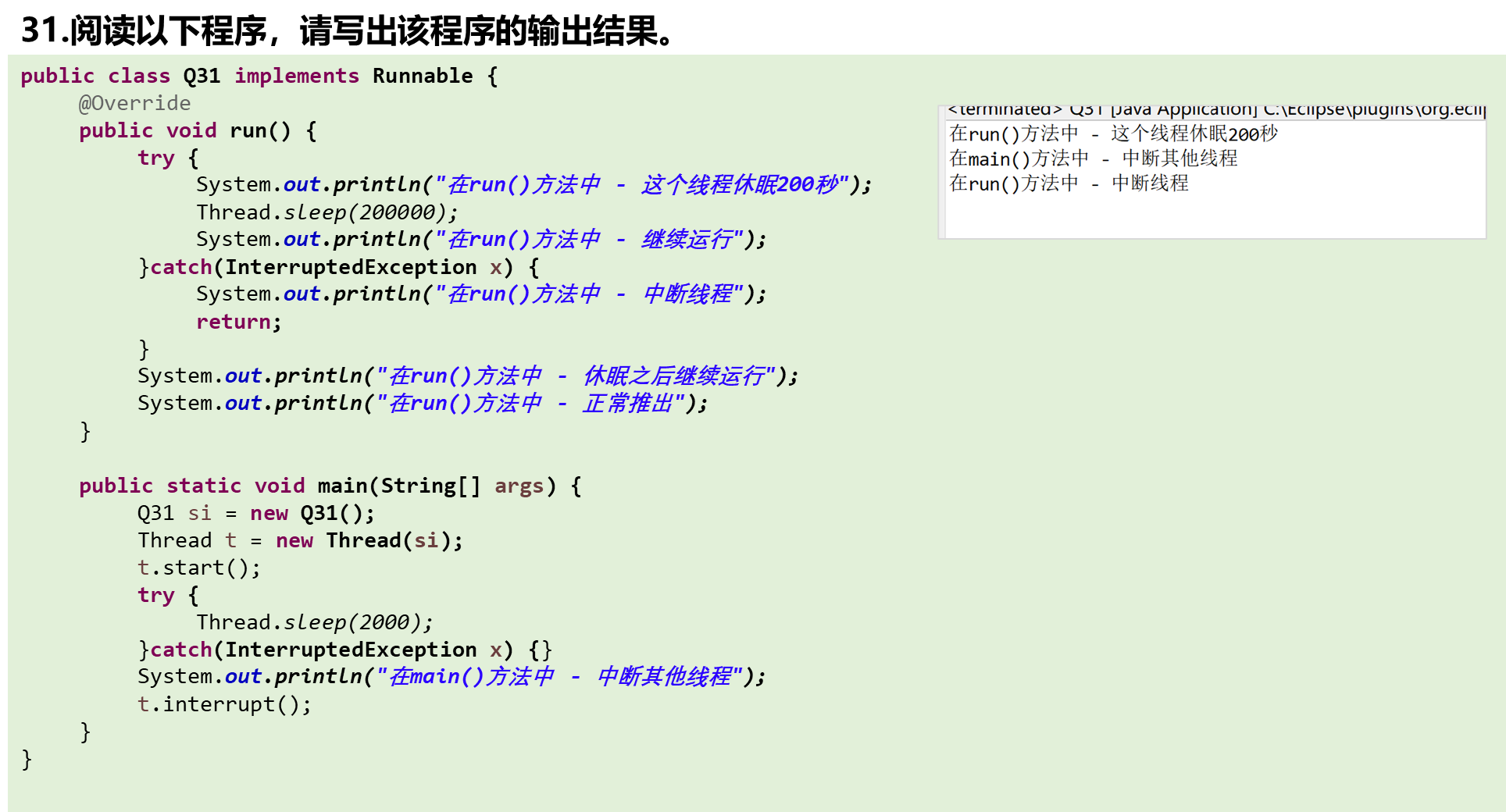Image resolution: width=1506 pixels, height=812 pixels.
Task: Click the println line '继续运行'
Action: coord(481,240)
